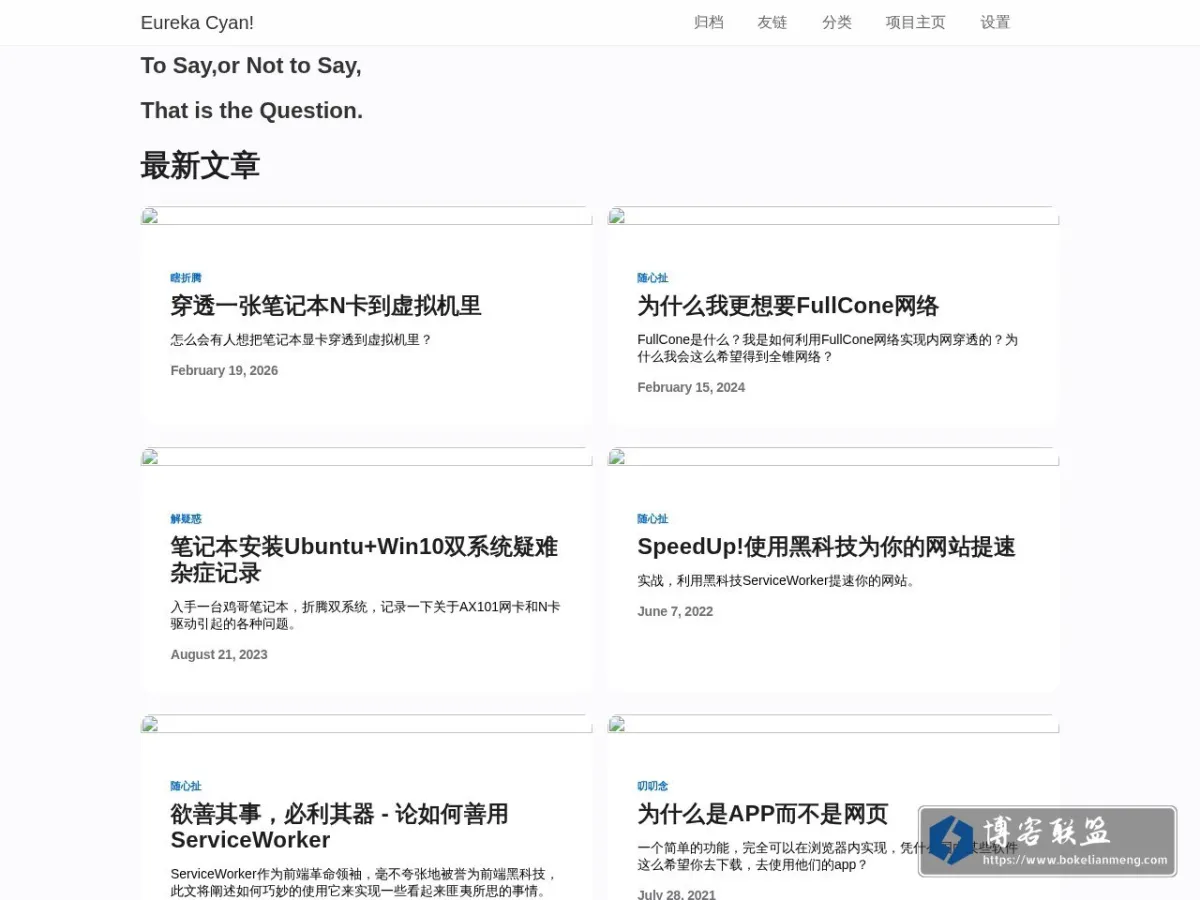The image size is (1200, 900).
Task: Click the That is the Question. line
Action: coord(252,111)
